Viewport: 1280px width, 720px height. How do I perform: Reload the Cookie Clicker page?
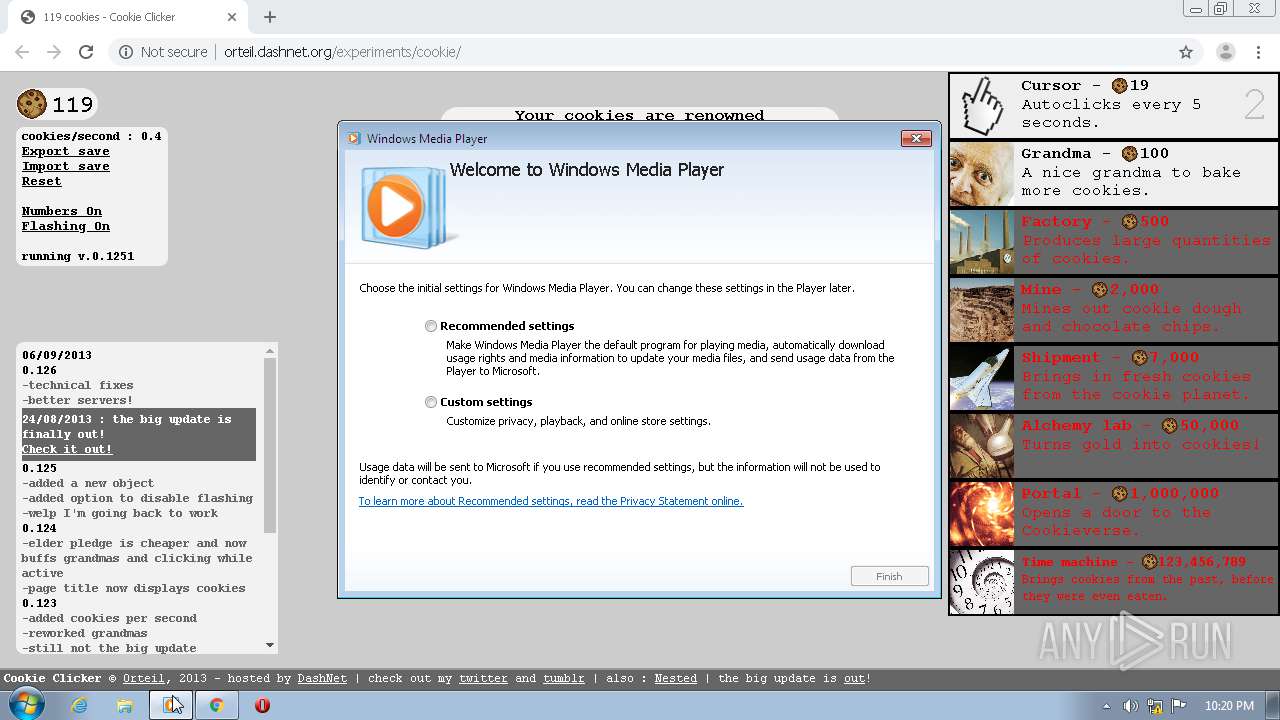[x=86, y=52]
